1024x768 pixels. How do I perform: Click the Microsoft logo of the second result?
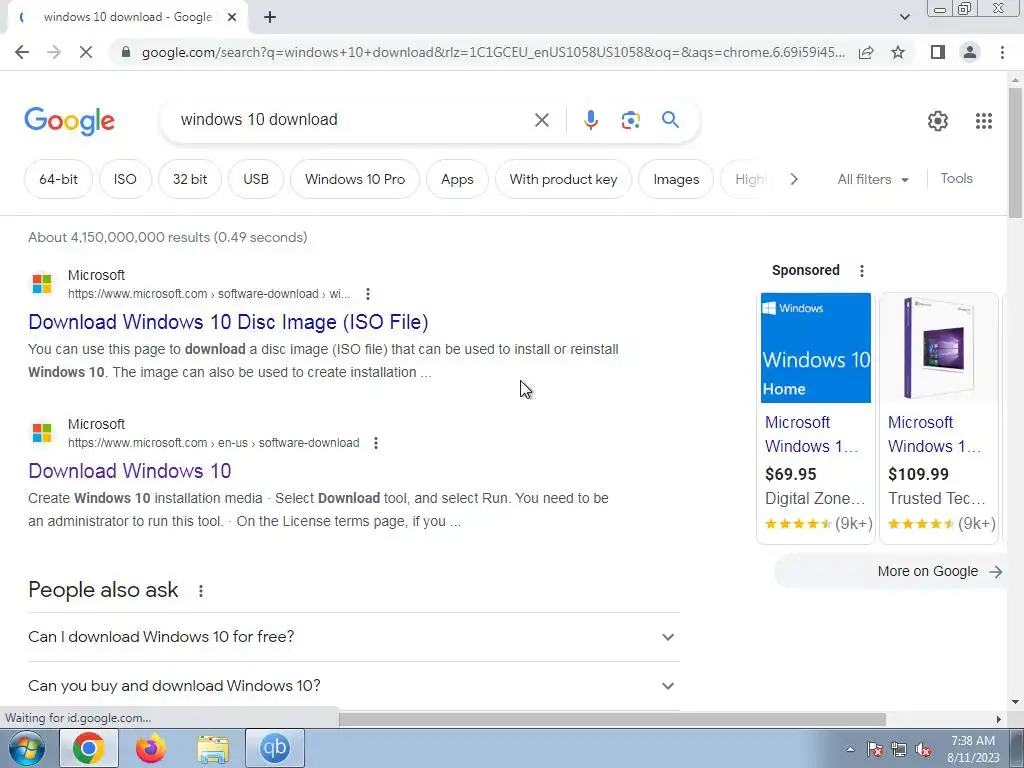[42, 433]
